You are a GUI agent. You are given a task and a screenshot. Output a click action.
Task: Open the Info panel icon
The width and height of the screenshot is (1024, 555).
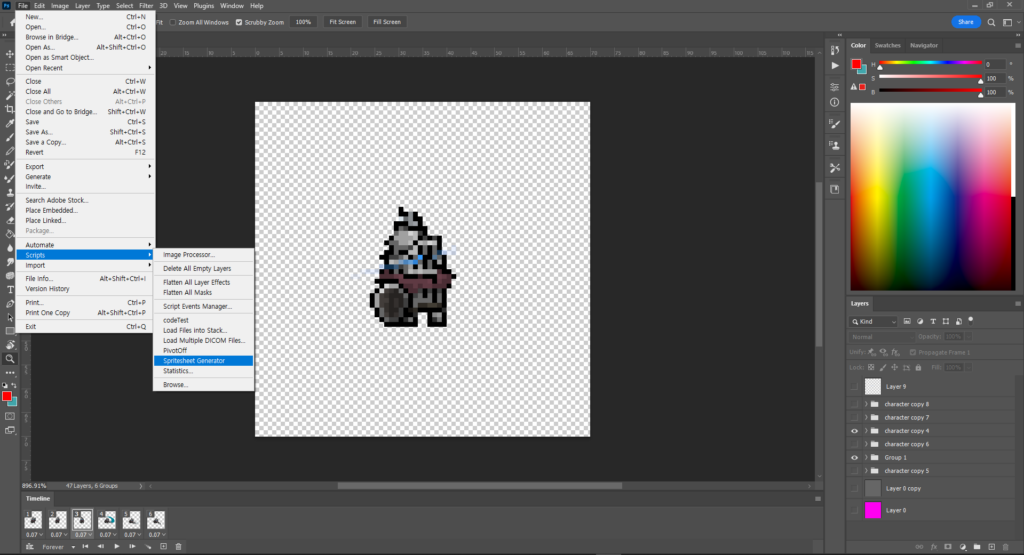(835, 103)
